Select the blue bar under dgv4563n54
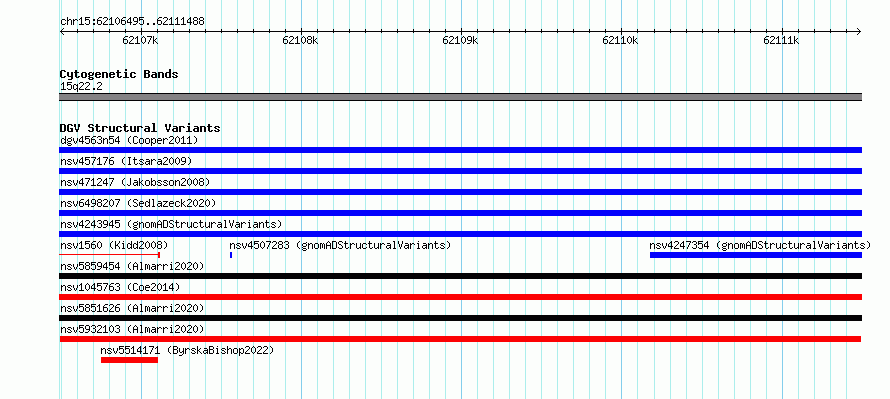Image resolution: width=890 pixels, height=399 pixels. [x=460, y=150]
